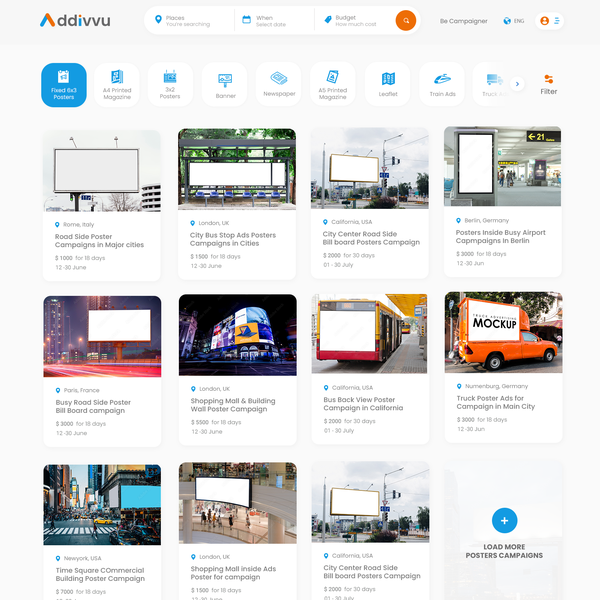
Task: Open the London bus stop image
Action: coord(237,169)
